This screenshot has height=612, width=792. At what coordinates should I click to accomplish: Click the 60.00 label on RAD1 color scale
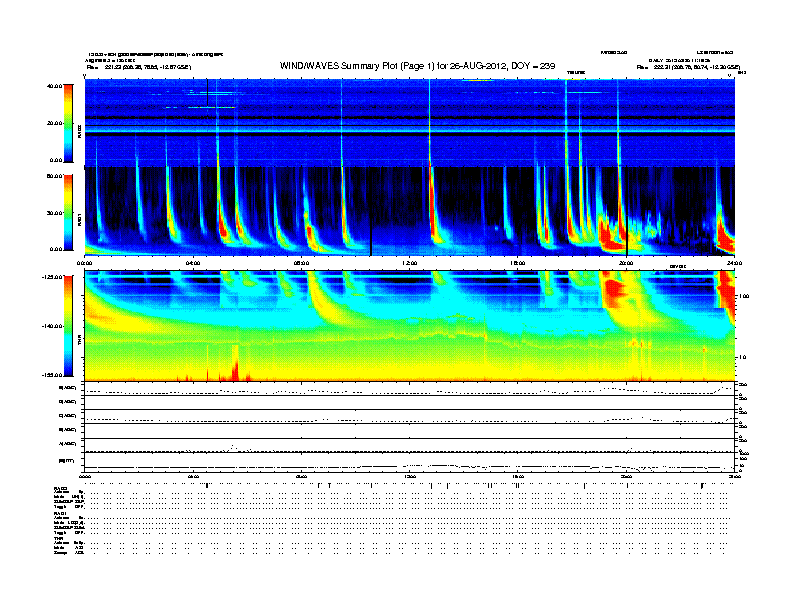(x=54, y=176)
